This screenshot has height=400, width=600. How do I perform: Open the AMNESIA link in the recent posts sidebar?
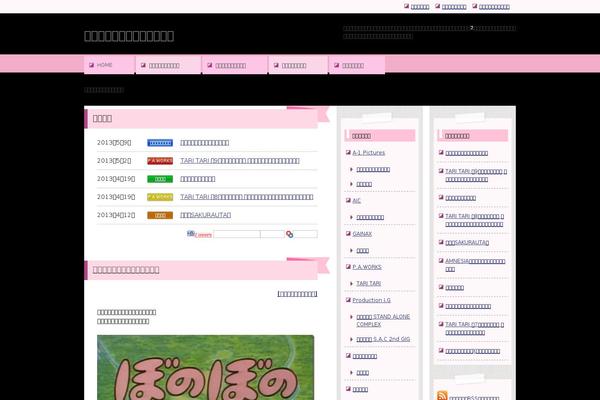pyautogui.click(x=475, y=265)
